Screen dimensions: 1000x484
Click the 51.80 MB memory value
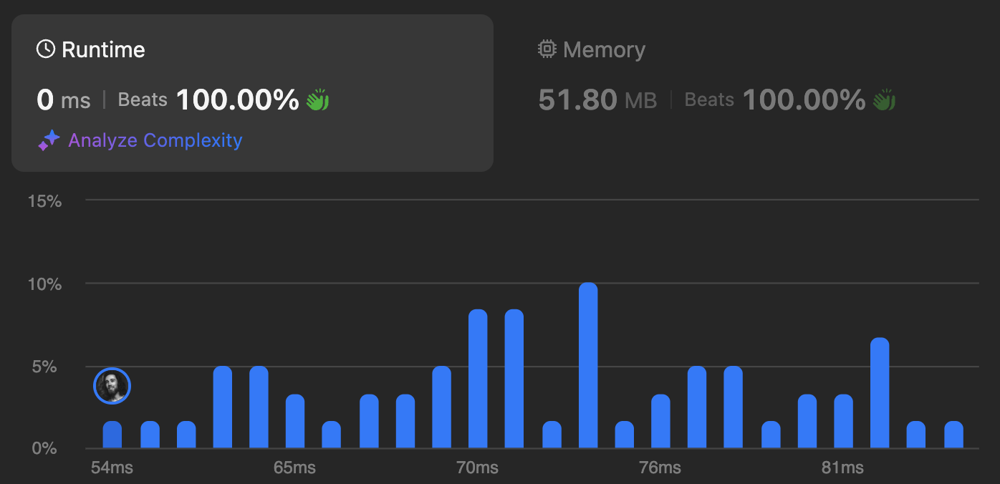click(598, 100)
